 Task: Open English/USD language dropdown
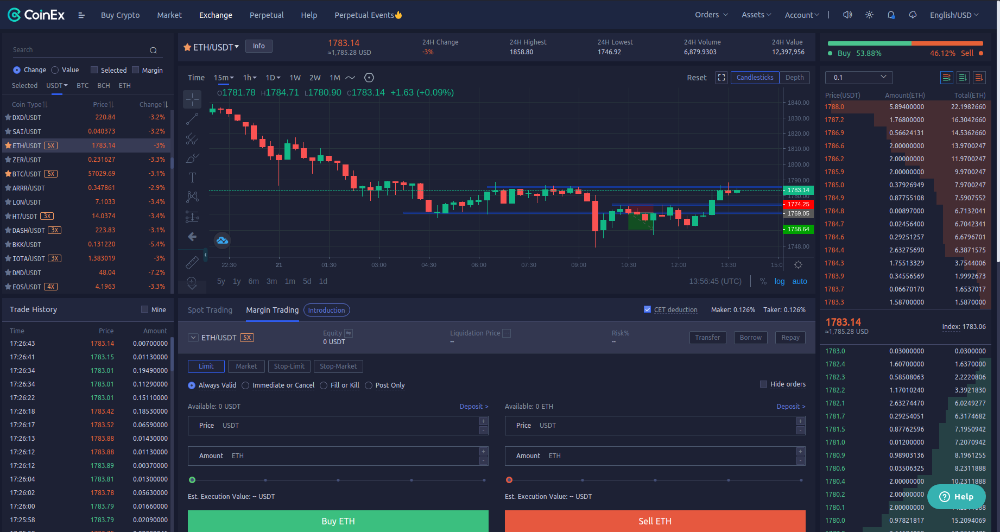point(953,15)
